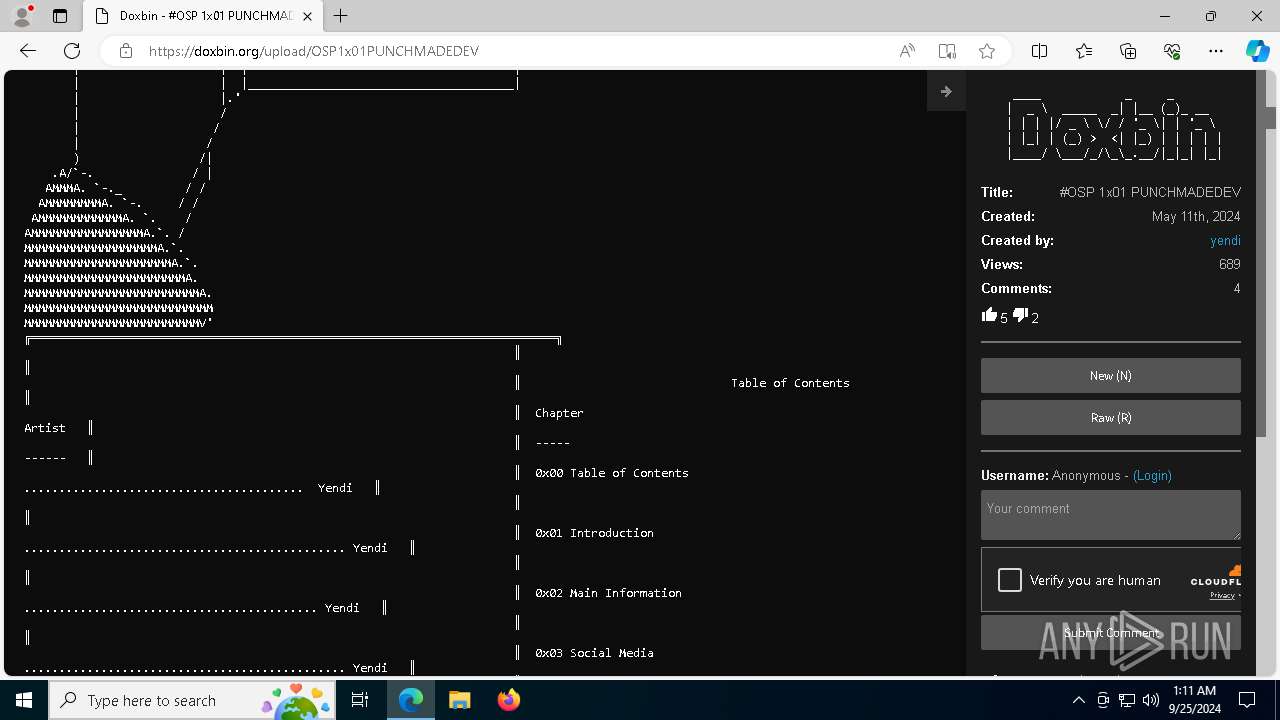This screenshot has width=1280, height=720.
Task: Click the New (N) button
Action: tap(1111, 376)
